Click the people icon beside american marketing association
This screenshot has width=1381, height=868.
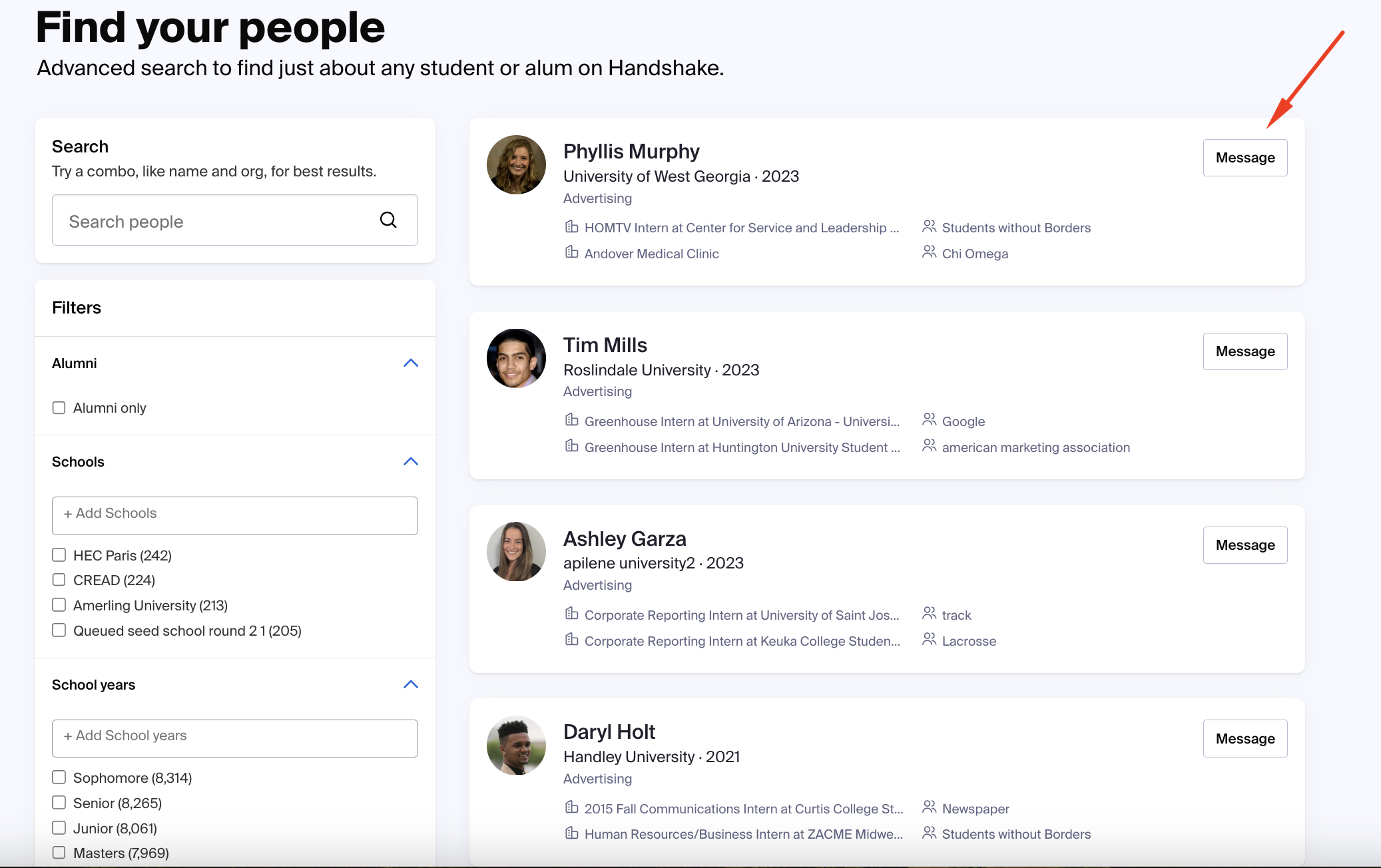tap(929, 446)
